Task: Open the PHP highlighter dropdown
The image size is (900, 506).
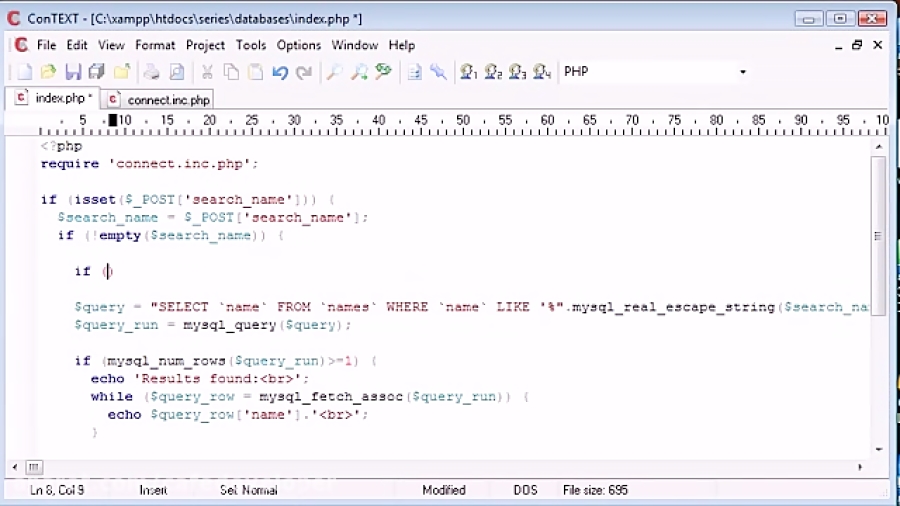Action: click(x=743, y=72)
